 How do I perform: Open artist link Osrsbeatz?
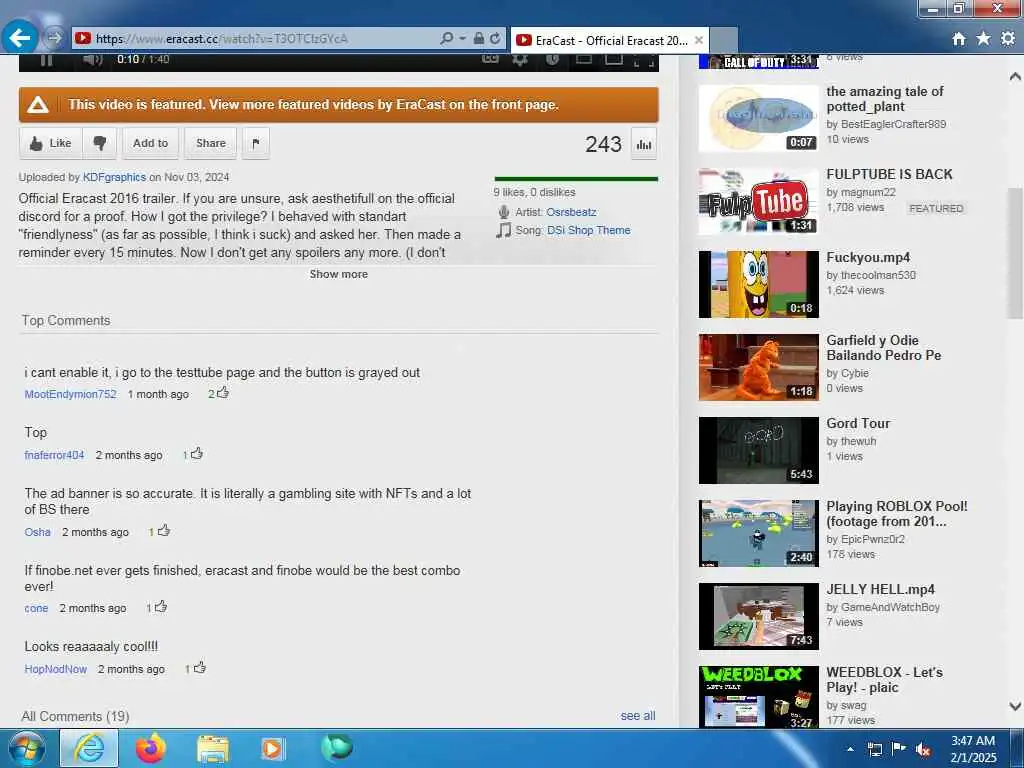[x=571, y=212]
